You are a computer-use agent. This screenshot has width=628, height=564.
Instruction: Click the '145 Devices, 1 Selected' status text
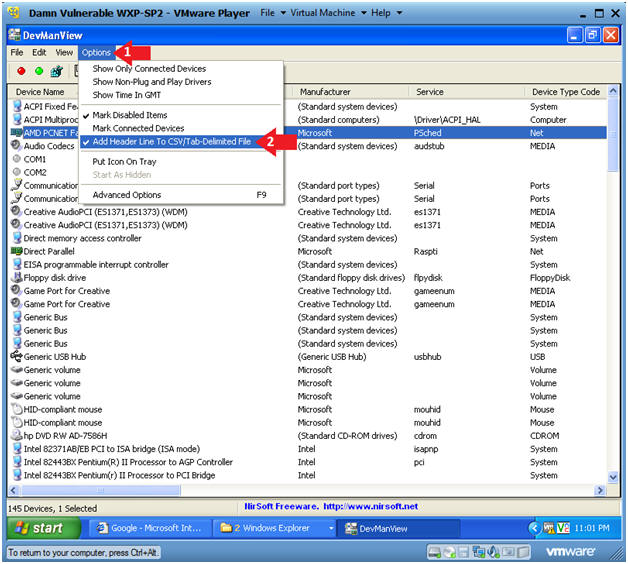tap(52, 508)
